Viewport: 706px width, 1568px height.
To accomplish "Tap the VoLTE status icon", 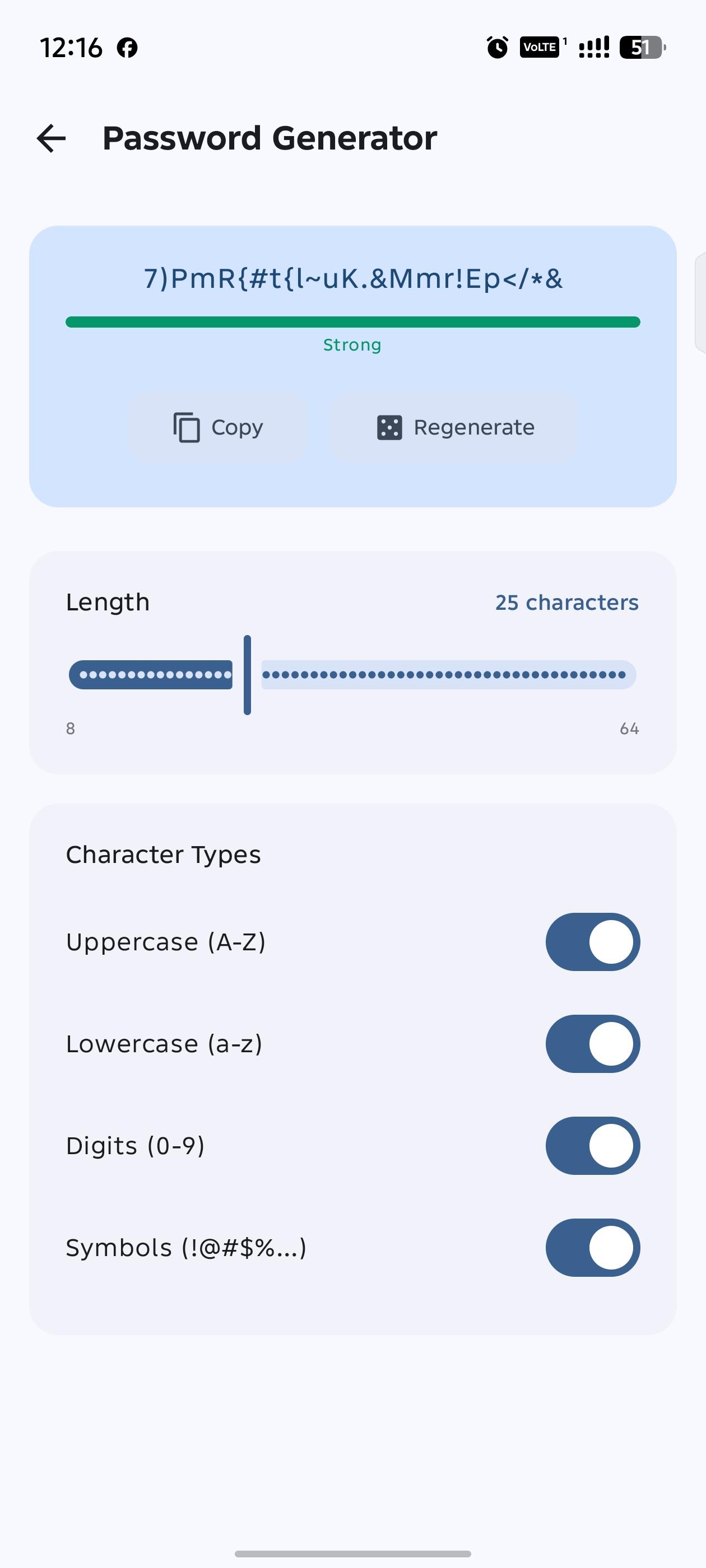I will [540, 47].
